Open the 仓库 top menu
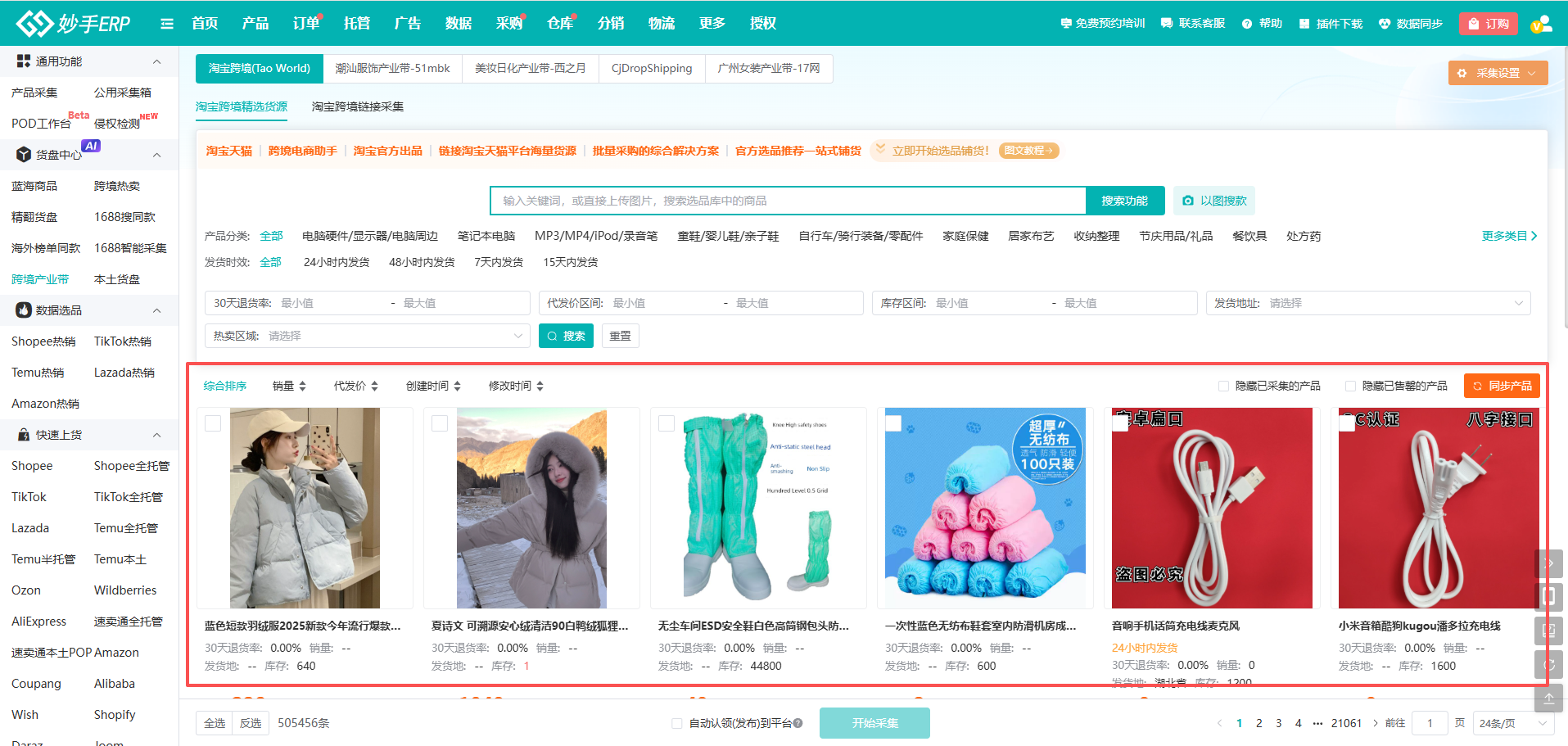 560,23
